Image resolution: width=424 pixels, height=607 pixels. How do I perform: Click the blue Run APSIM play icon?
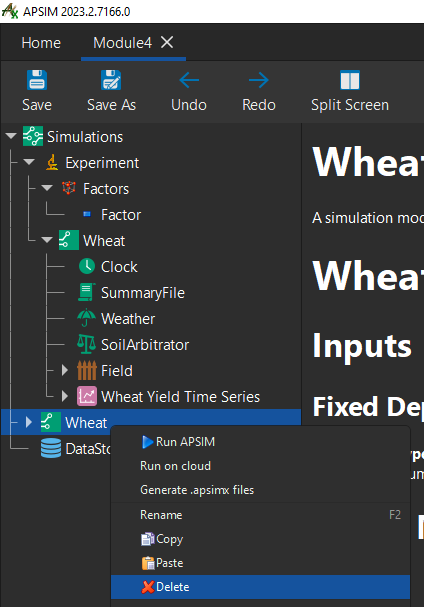147,442
